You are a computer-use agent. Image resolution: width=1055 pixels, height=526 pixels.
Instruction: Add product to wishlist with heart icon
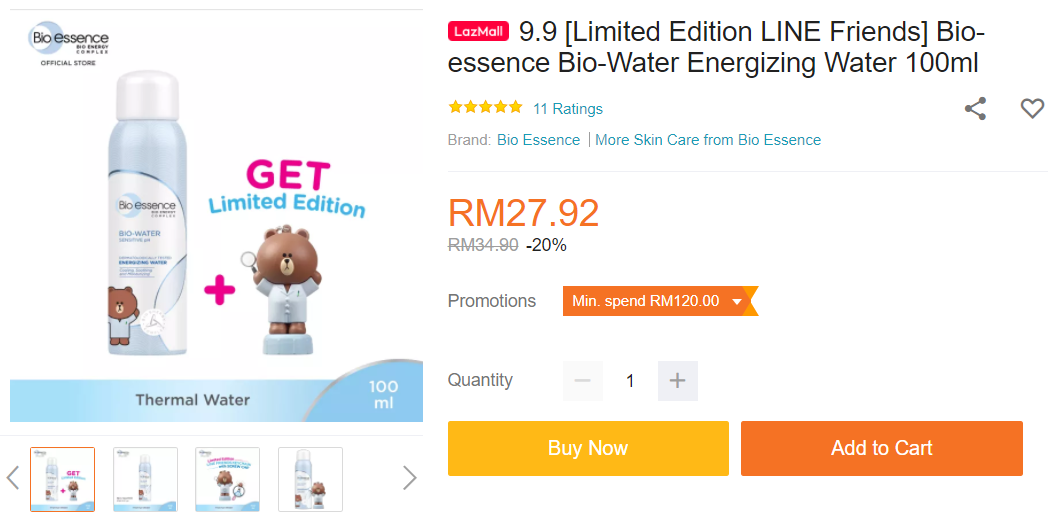(1032, 109)
